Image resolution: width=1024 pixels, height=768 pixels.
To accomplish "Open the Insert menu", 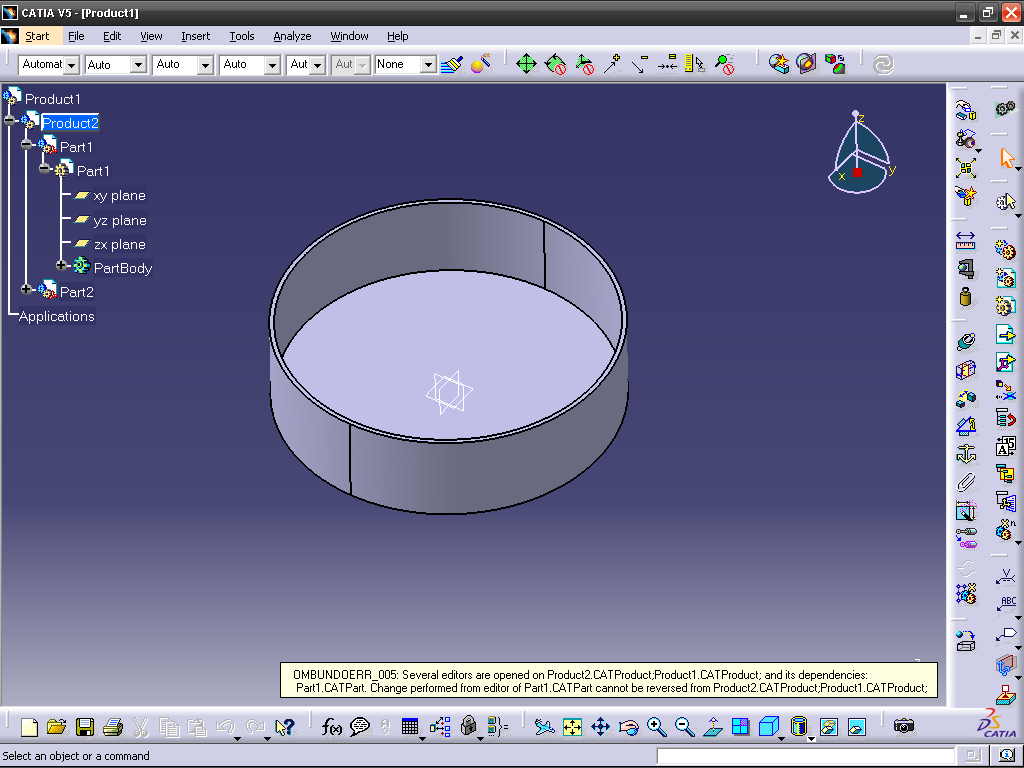I will [x=195, y=36].
